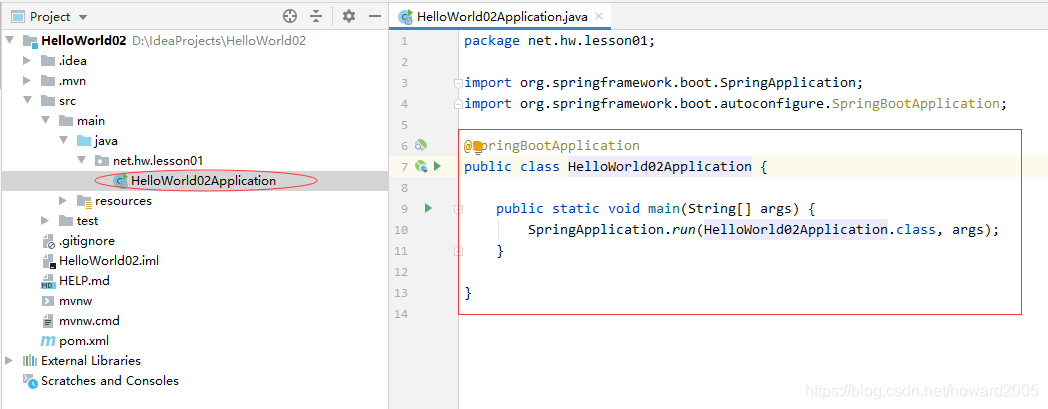
Task: Select the .gitignore file
Action: (x=87, y=241)
